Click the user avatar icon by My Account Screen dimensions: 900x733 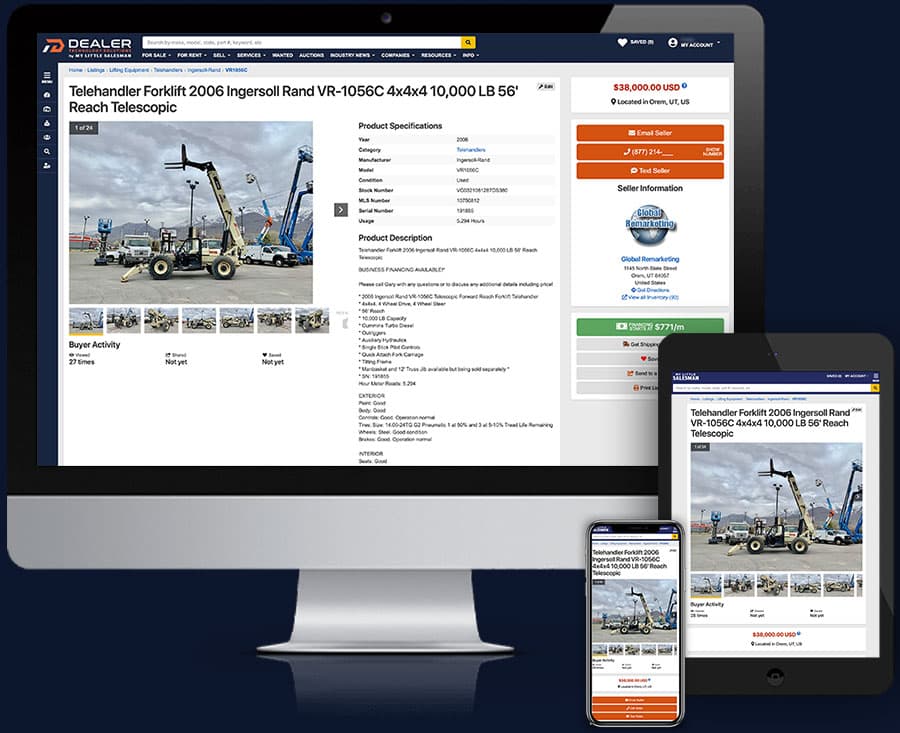673,42
